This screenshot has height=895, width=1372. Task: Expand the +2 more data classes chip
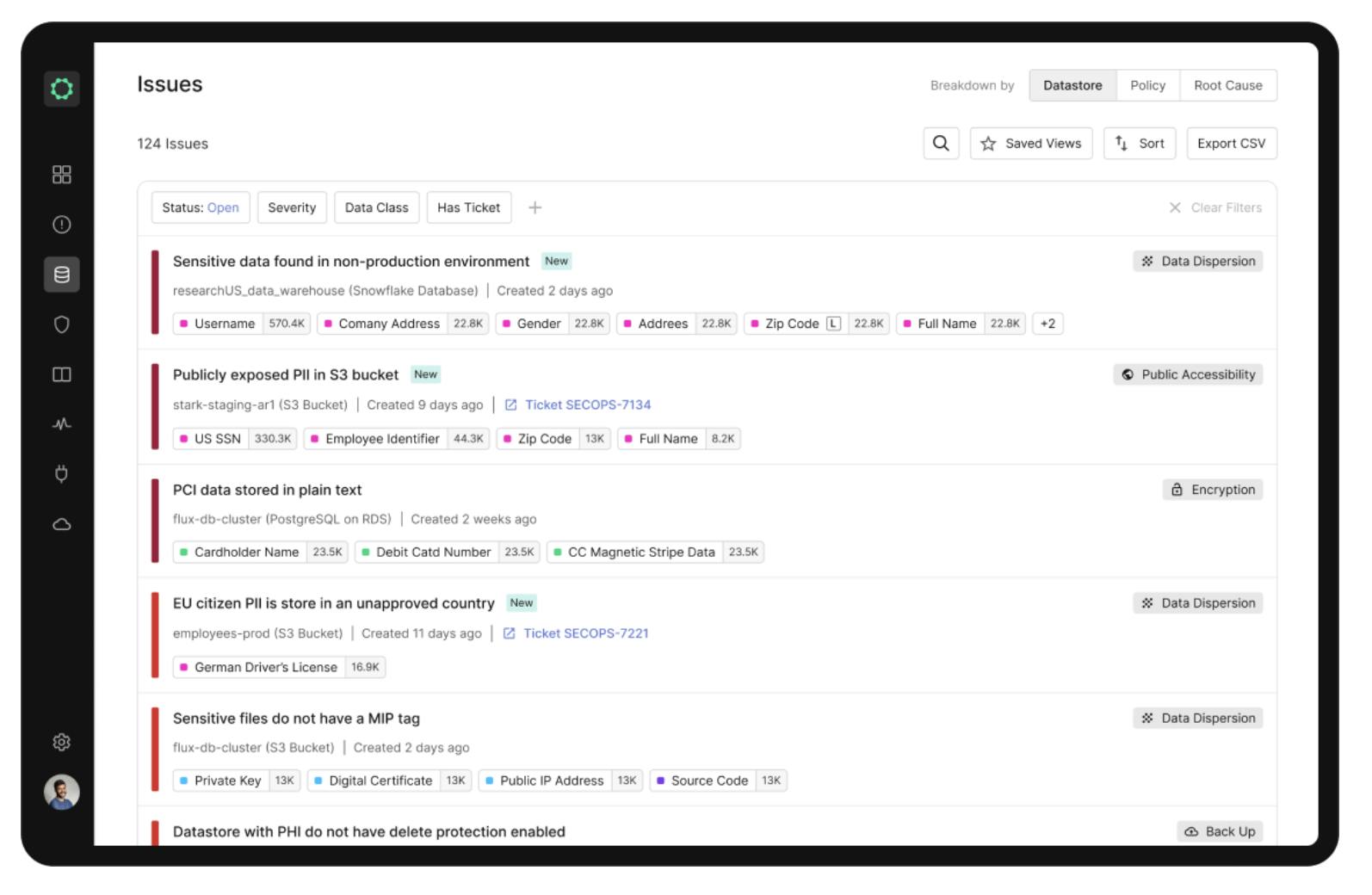click(1048, 324)
